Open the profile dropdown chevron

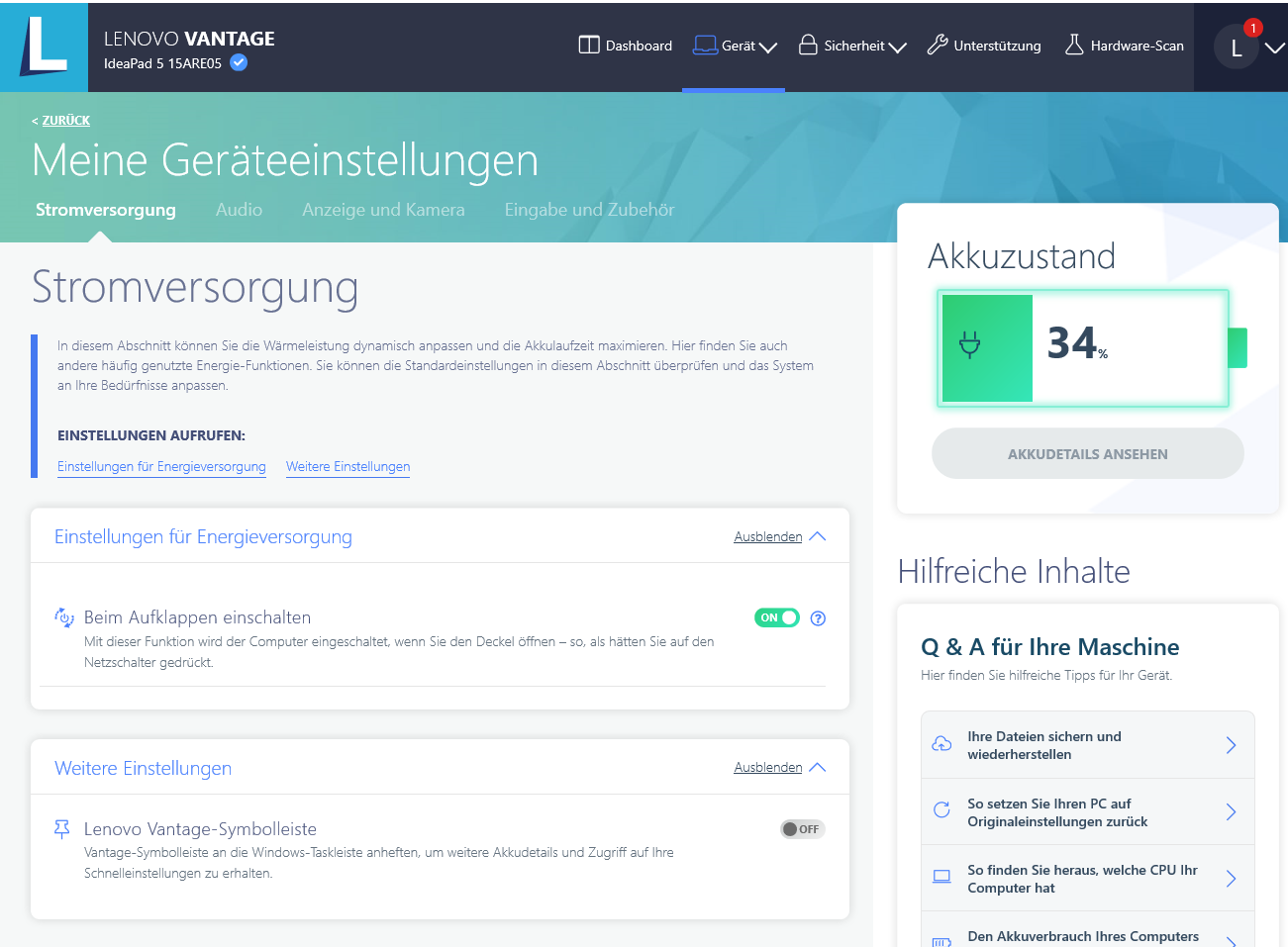click(x=1275, y=47)
